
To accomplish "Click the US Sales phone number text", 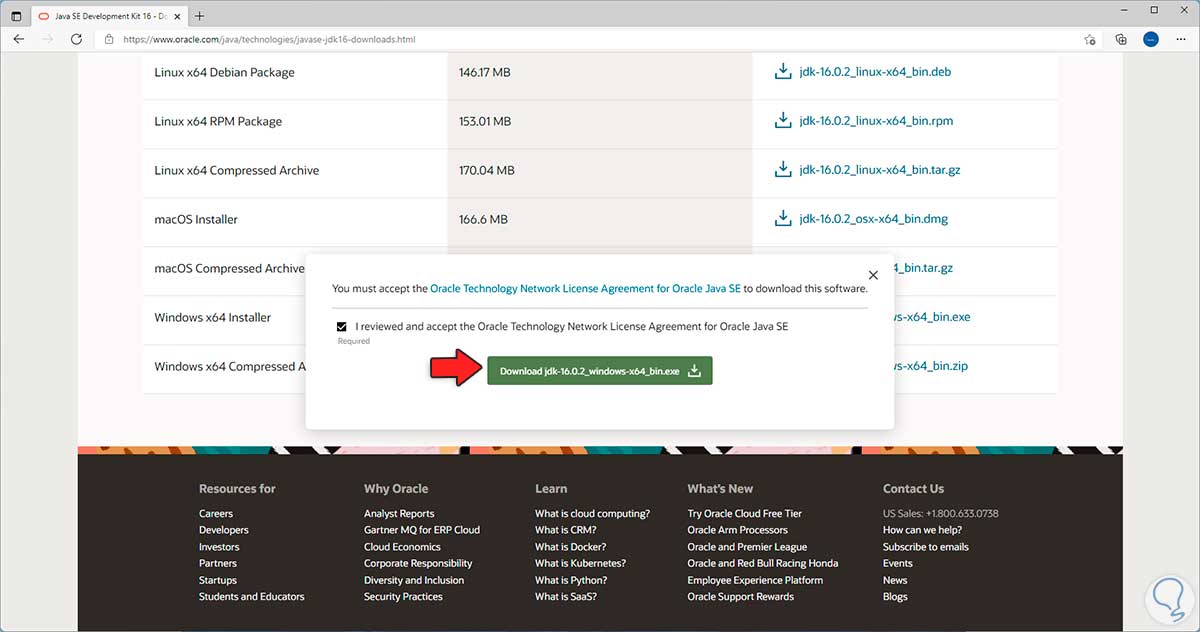I will click(x=941, y=514).
